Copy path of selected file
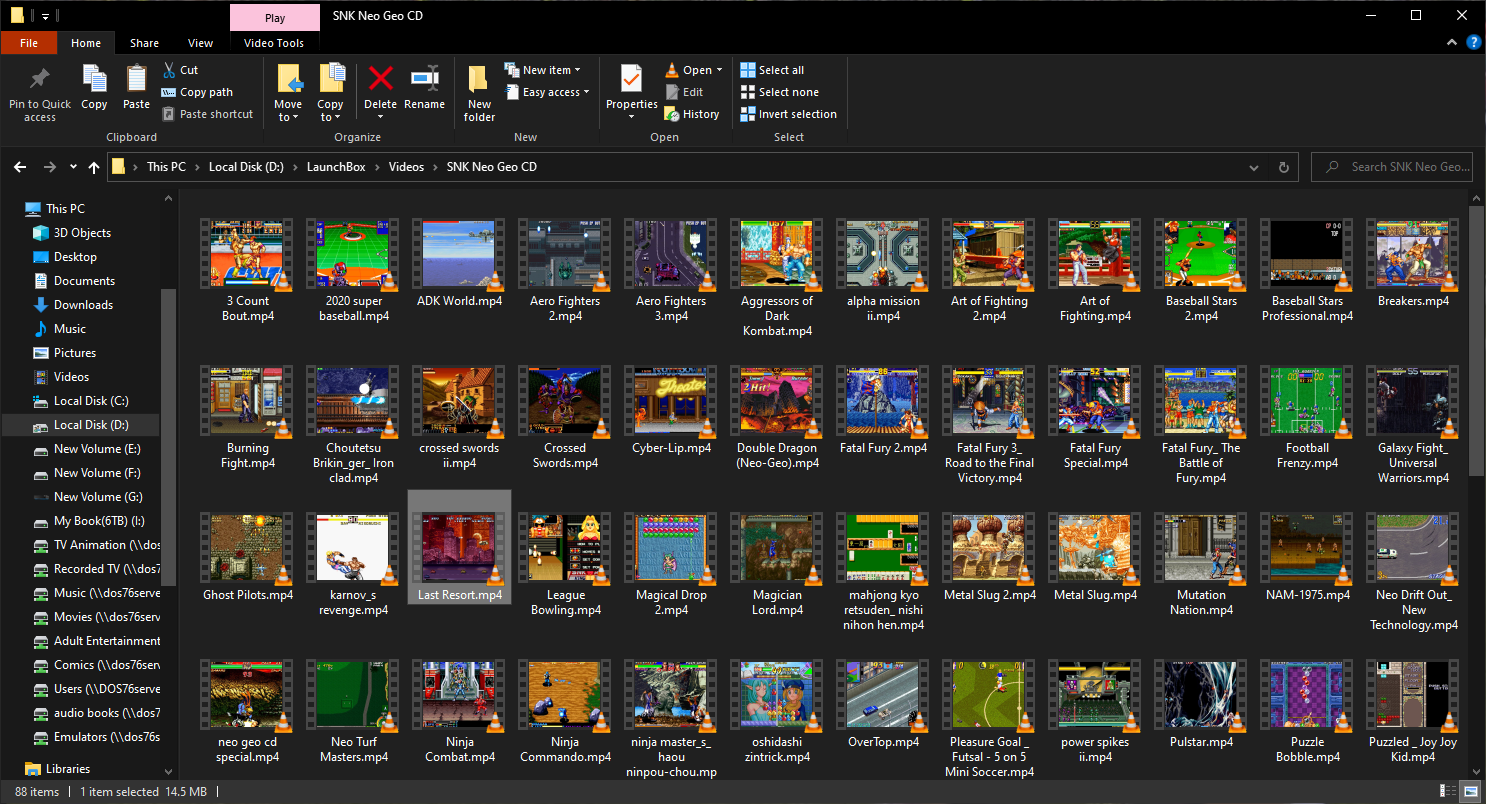 click(197, 92)
